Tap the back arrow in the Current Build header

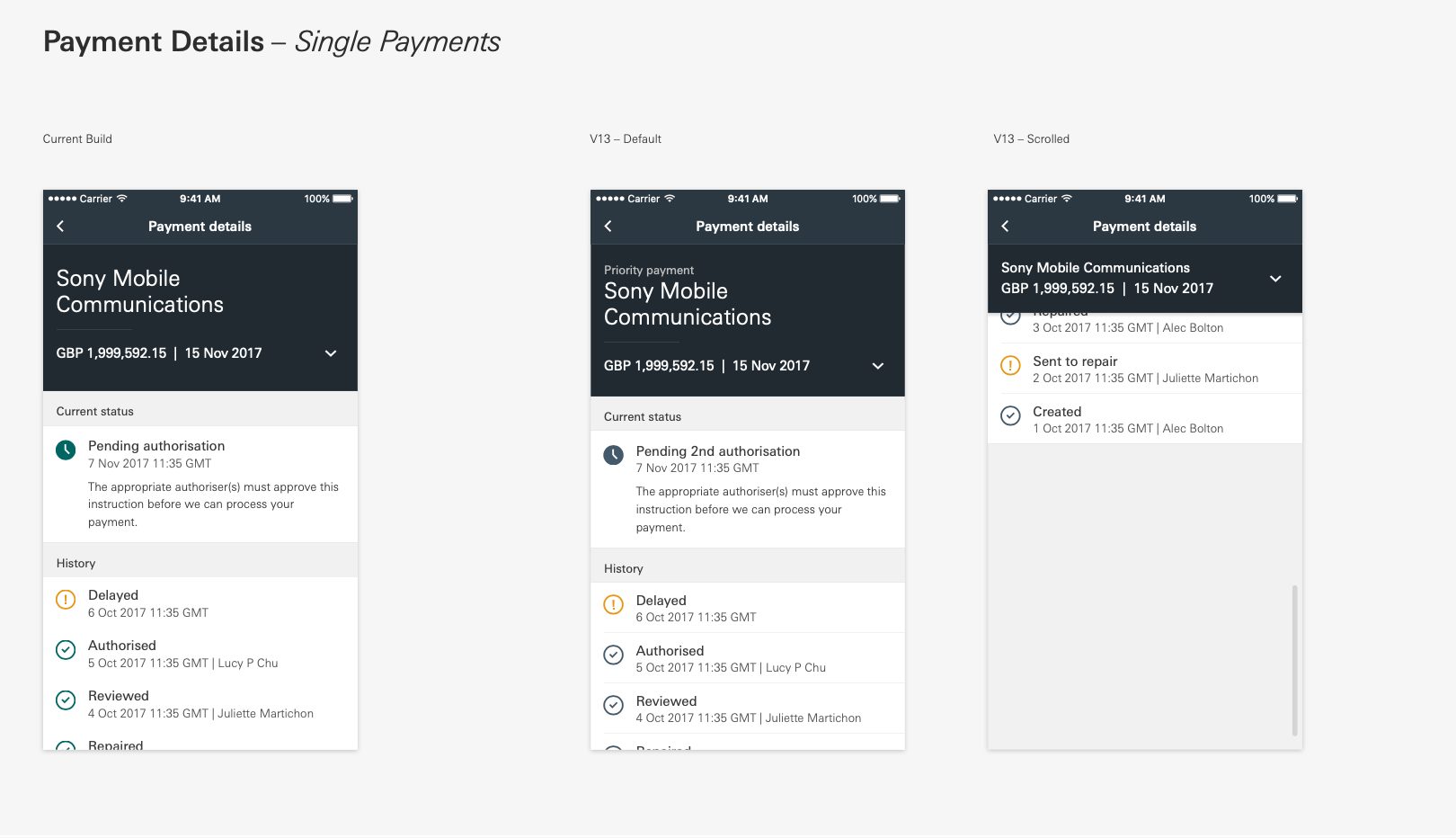[60, 226]
